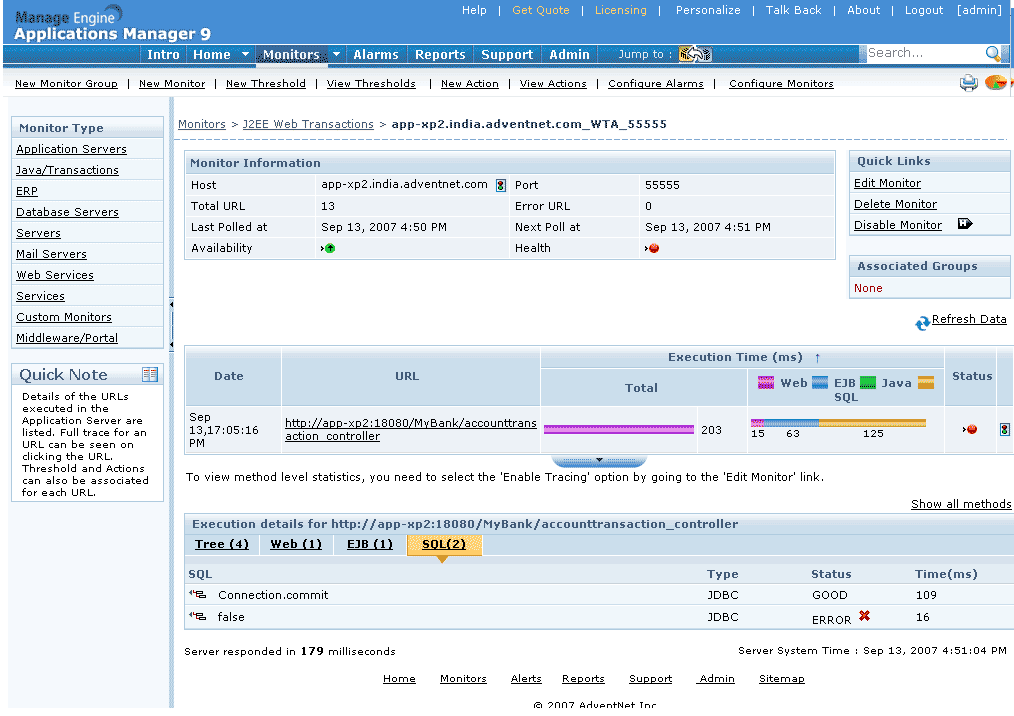The width and height of the screenshot is (1014, 716).
Task: Expand the URL list with down arrow handle
Action: pos(599,461)
